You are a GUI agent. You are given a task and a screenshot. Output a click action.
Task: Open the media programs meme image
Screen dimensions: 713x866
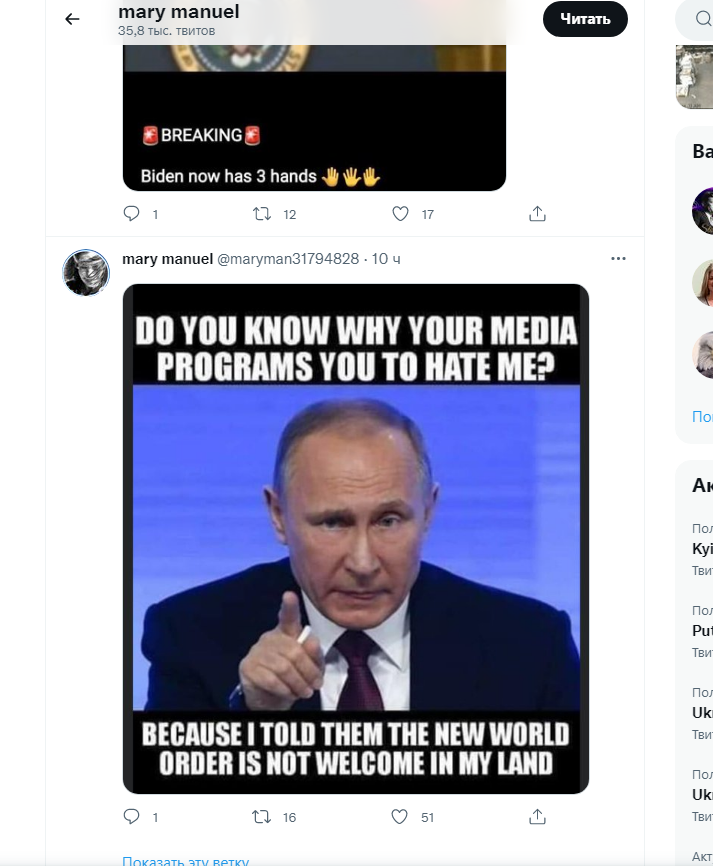pyautogui.click(x=355, y=538)
